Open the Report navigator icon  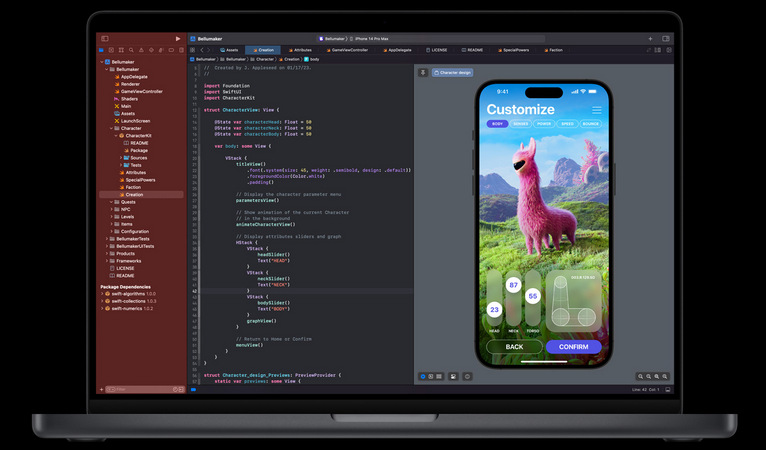181,50
